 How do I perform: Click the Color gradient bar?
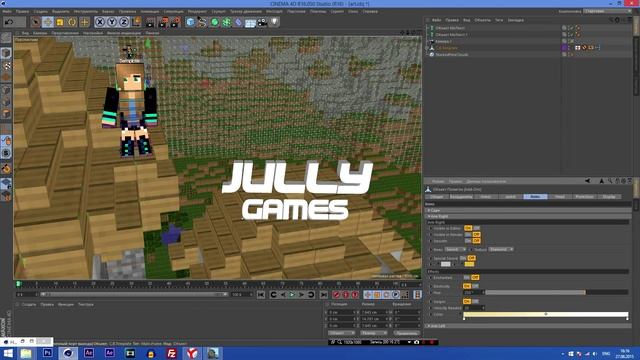546,314
